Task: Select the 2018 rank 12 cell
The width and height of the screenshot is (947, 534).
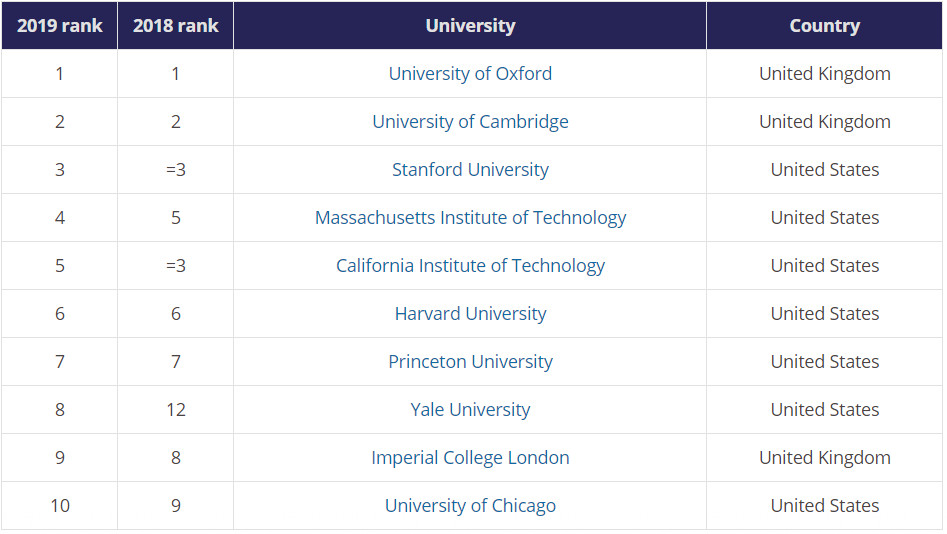Action: pyautogui.click(x=176, y=410)
